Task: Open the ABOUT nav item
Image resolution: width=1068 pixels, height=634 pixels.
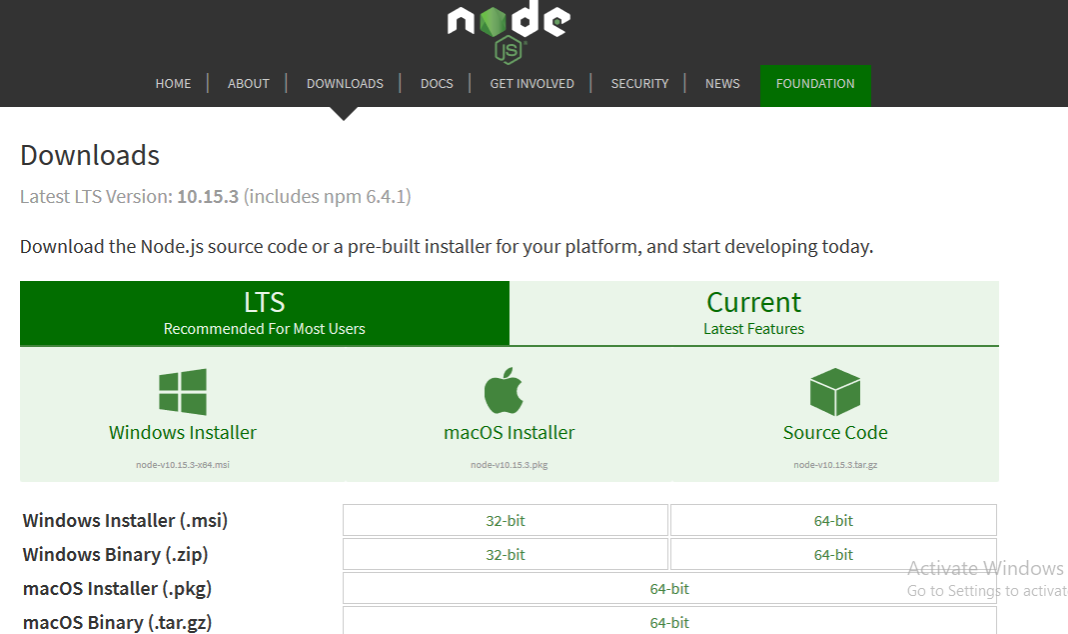Action: click(x=249, y=84)
